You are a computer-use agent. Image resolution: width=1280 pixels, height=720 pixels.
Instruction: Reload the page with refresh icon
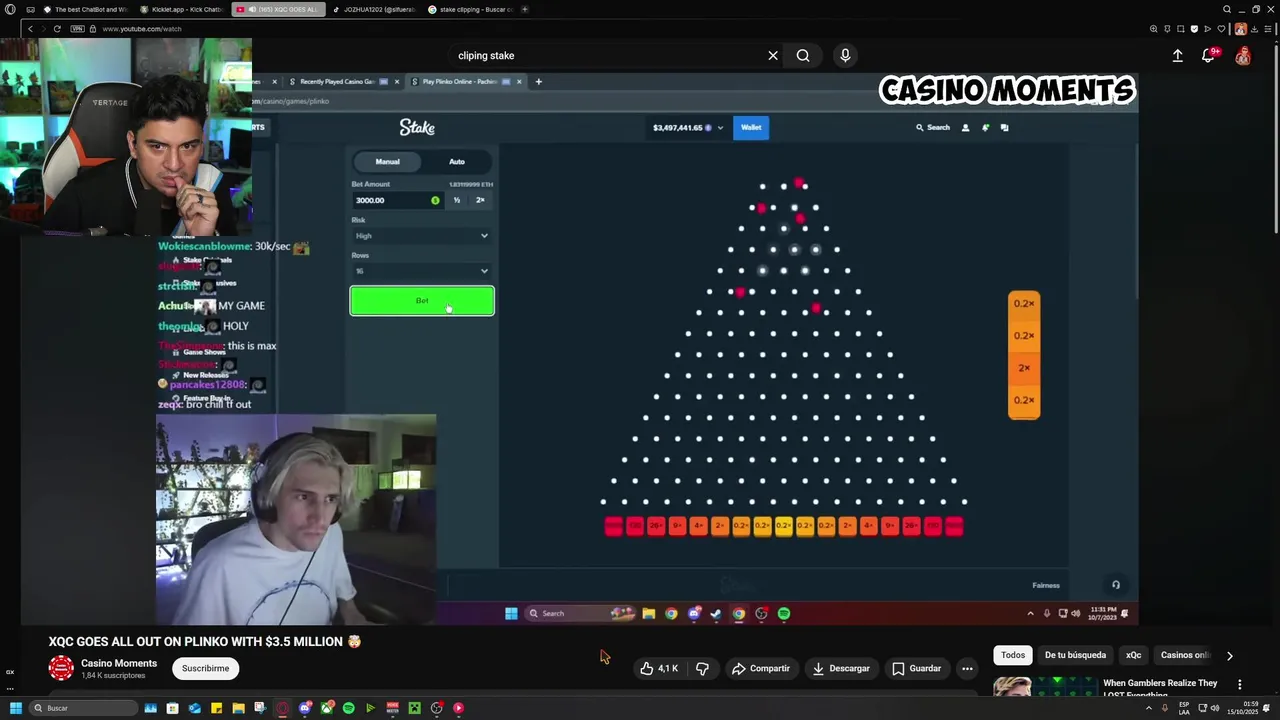pos(57,29)
